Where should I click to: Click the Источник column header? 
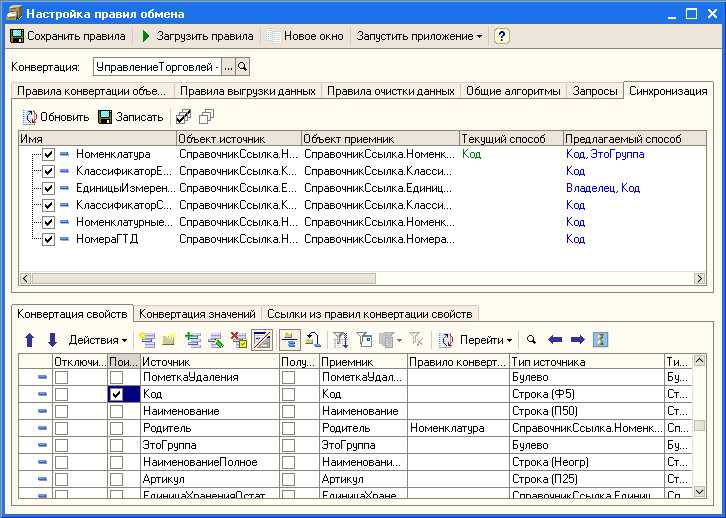click(x=210, y=362)
